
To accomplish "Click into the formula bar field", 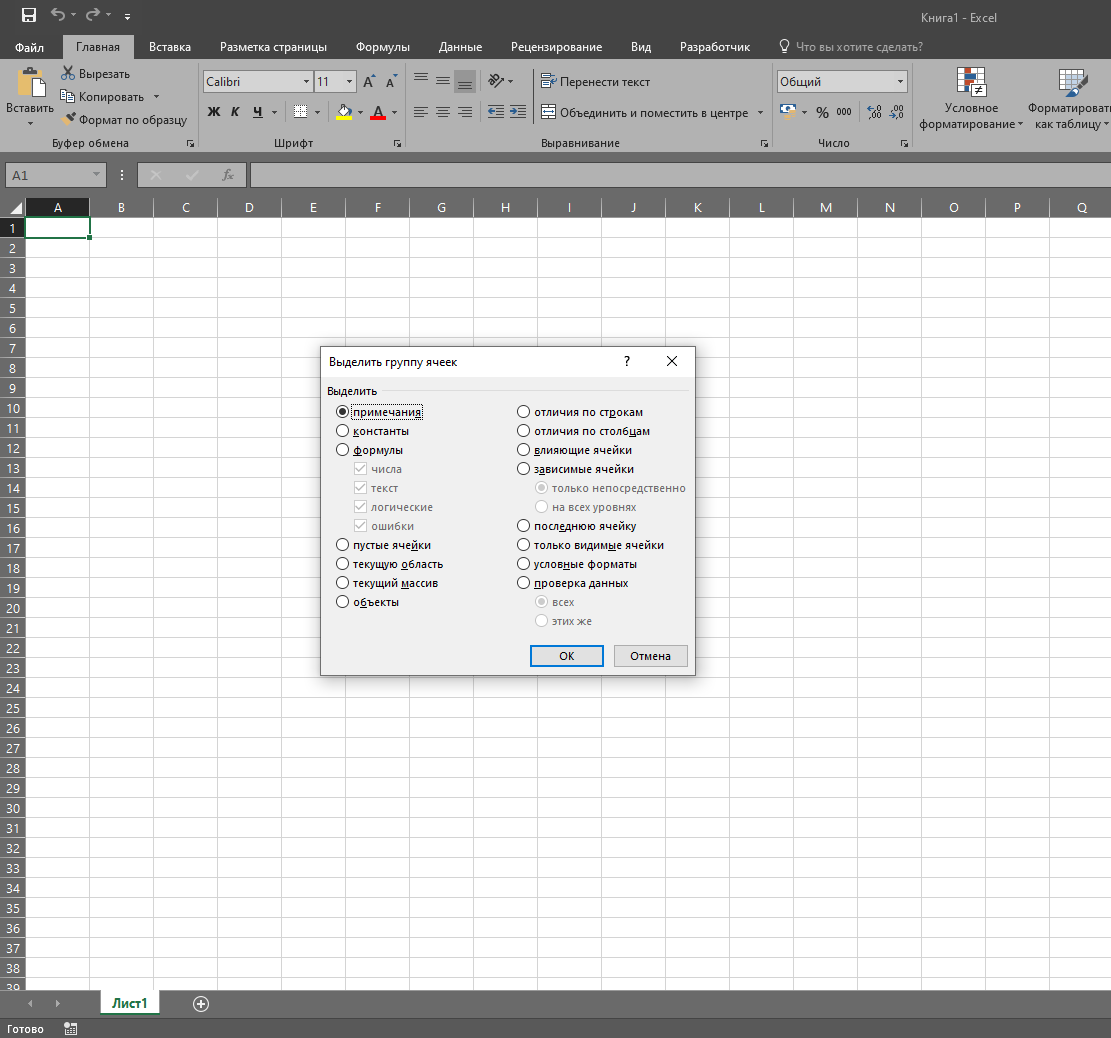I will (x=680, y=175).
